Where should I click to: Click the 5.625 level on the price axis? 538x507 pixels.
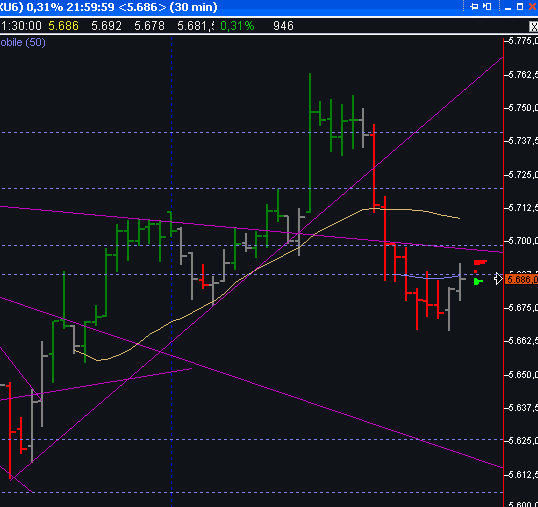coord(522,440)
